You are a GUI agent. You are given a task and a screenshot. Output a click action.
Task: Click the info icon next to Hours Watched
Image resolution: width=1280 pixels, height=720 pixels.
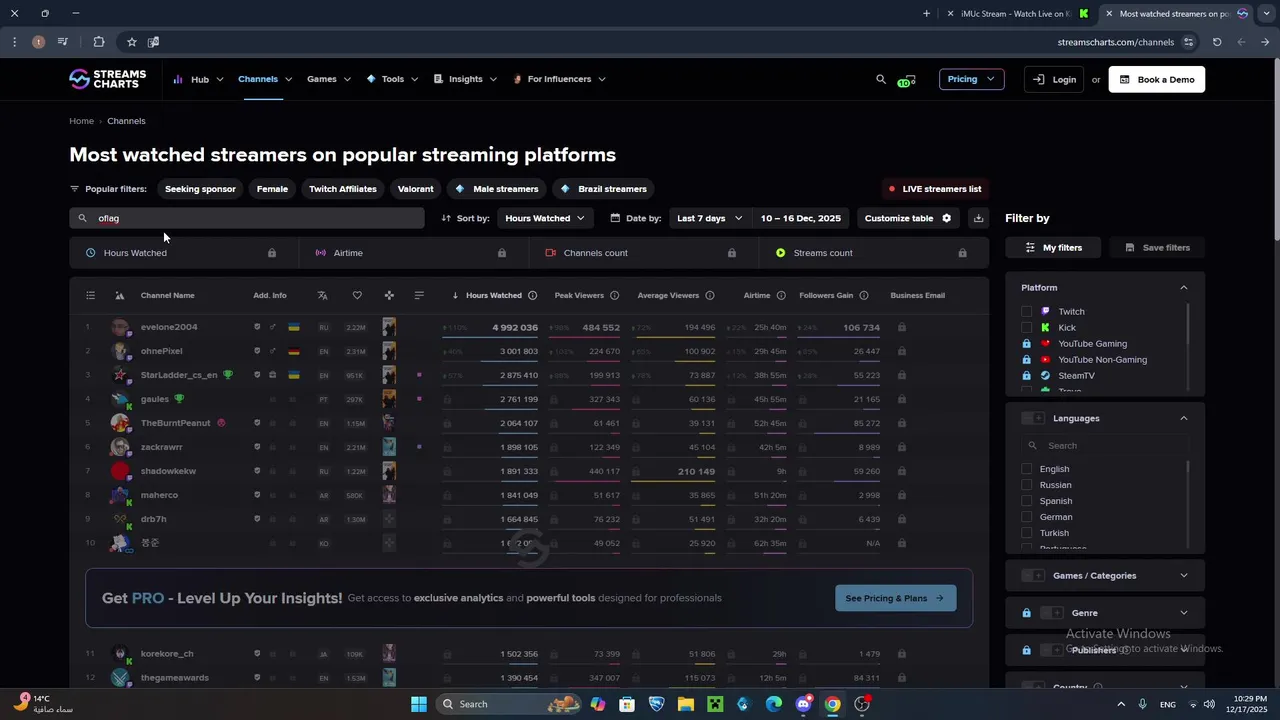tap(532, 295)
